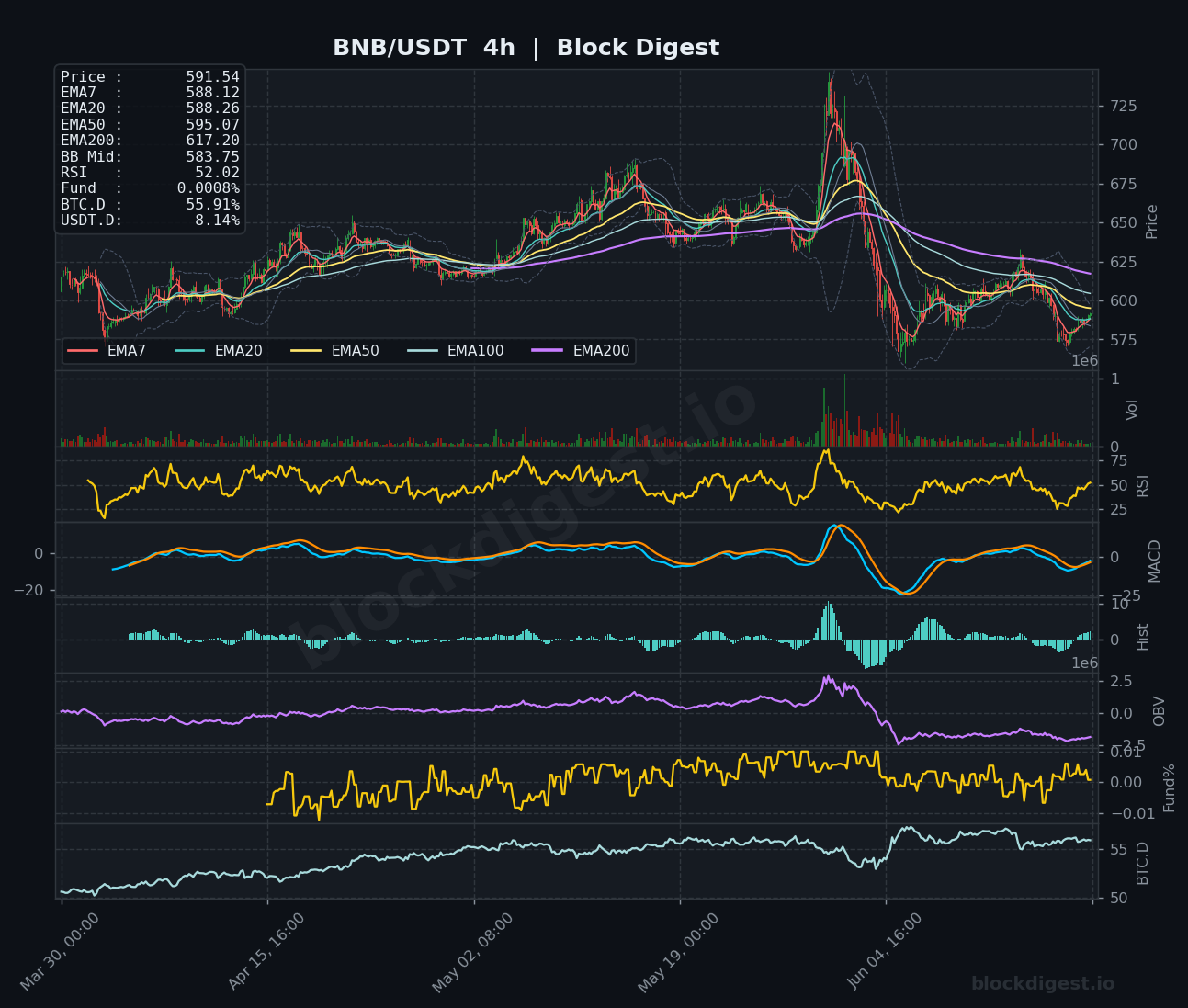Click the EMA20 value 588.26
The image size is (1188, 1008).
click(x=212, y=108)
